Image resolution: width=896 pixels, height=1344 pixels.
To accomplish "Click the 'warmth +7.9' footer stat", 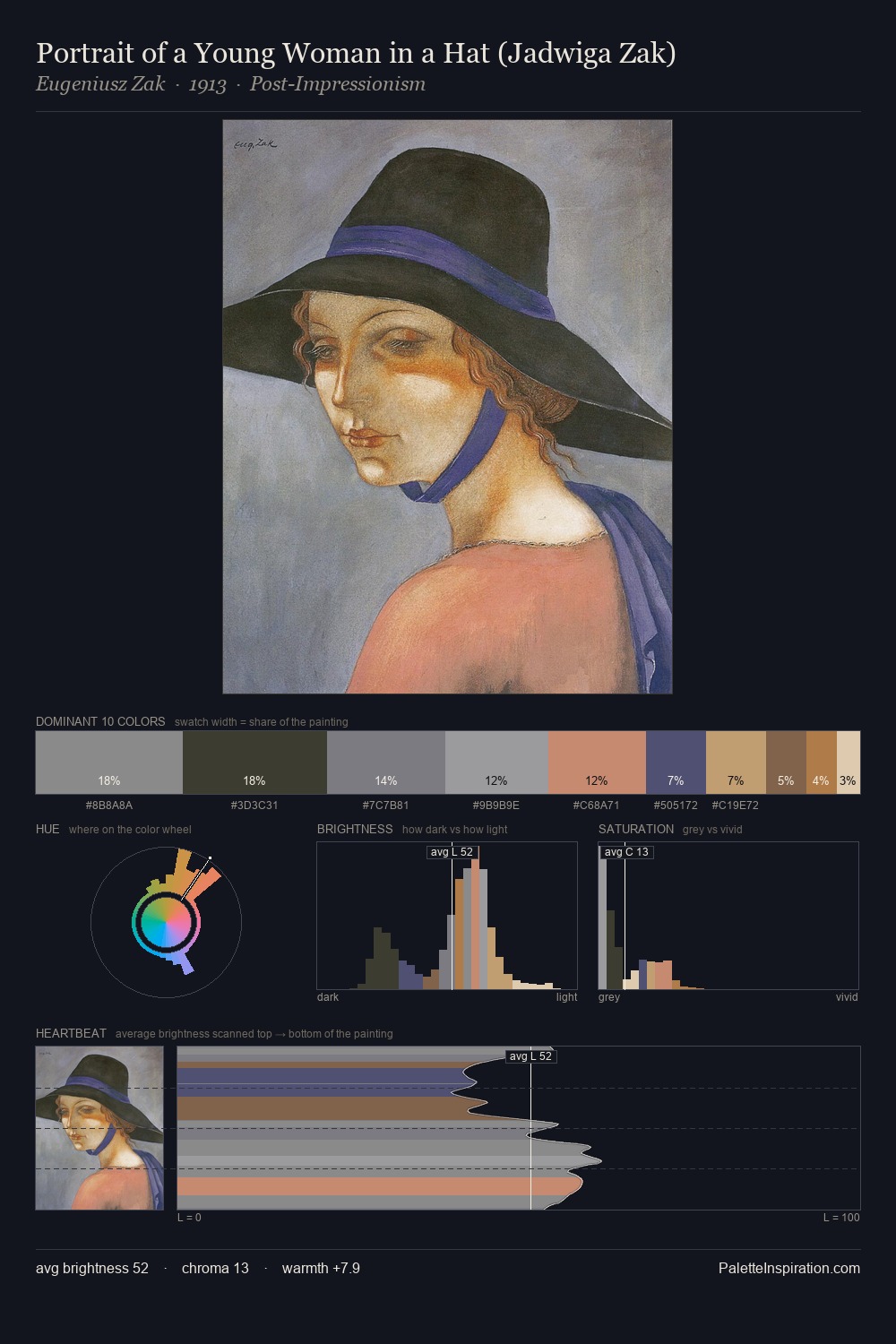I will coord(321,1268).
